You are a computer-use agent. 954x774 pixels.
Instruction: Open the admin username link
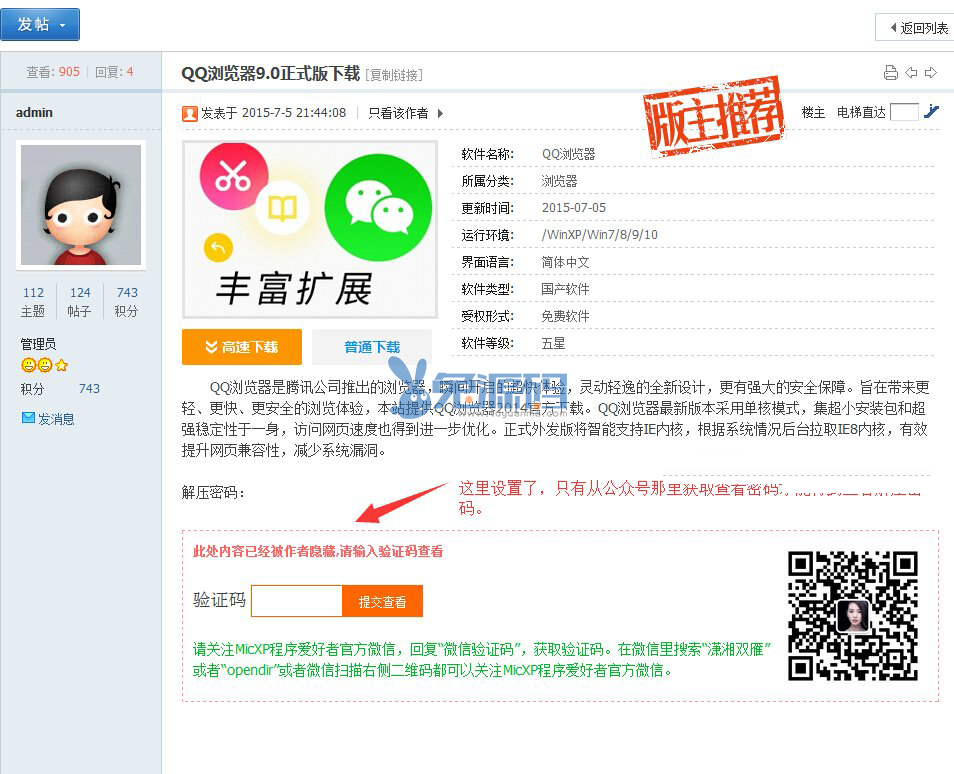(x=34, y=113)
